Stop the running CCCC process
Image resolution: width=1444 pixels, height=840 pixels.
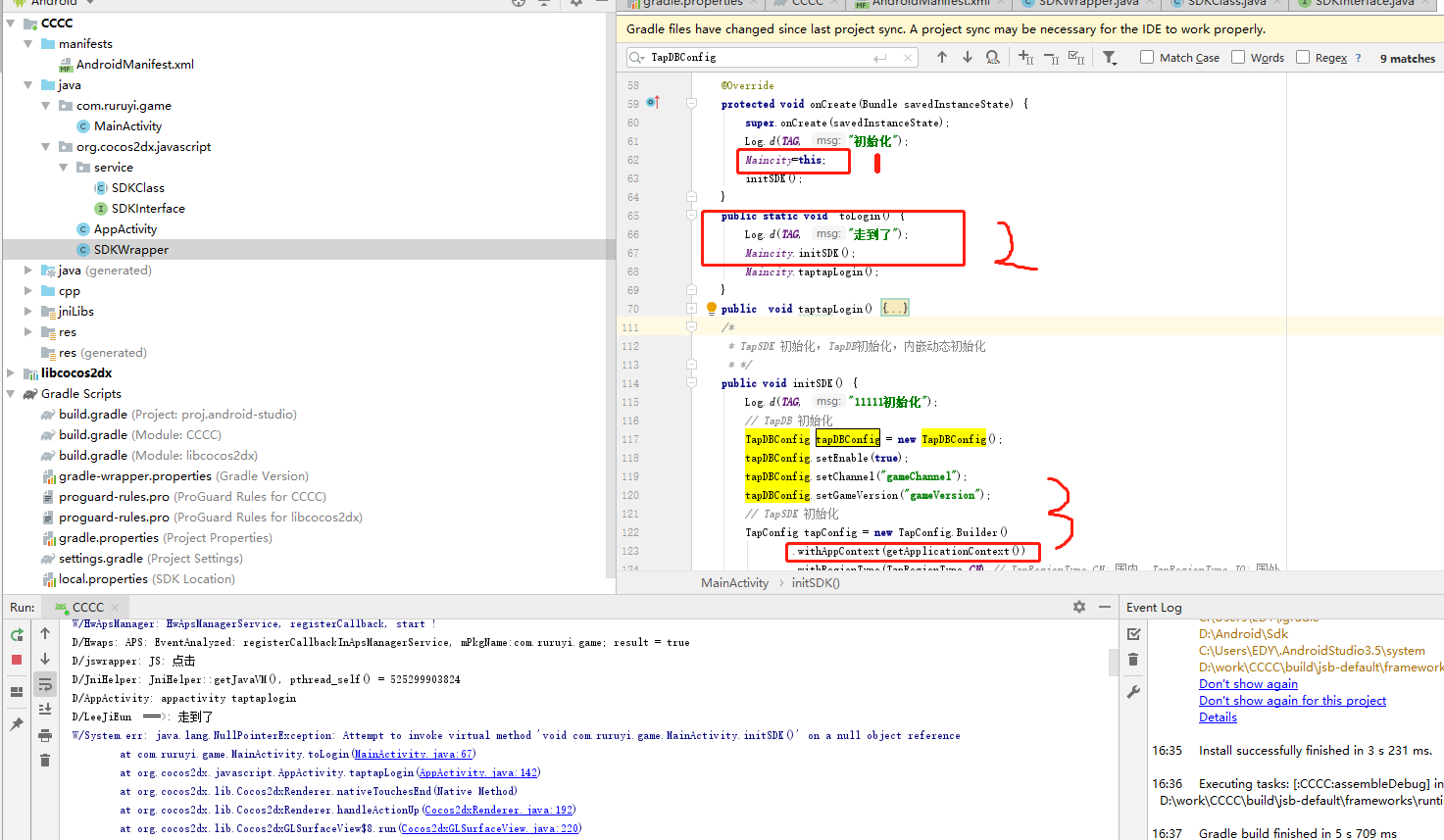(17, 660)
